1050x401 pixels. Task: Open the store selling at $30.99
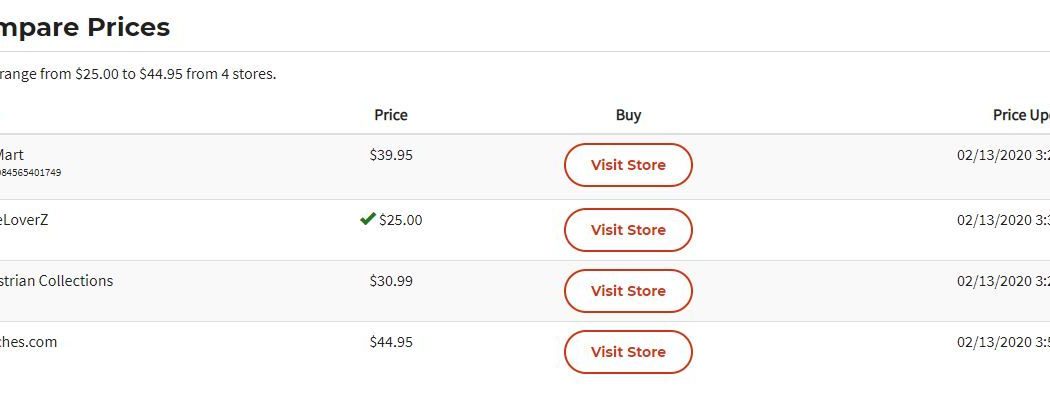pyautogui.click(x=628, y=291)
